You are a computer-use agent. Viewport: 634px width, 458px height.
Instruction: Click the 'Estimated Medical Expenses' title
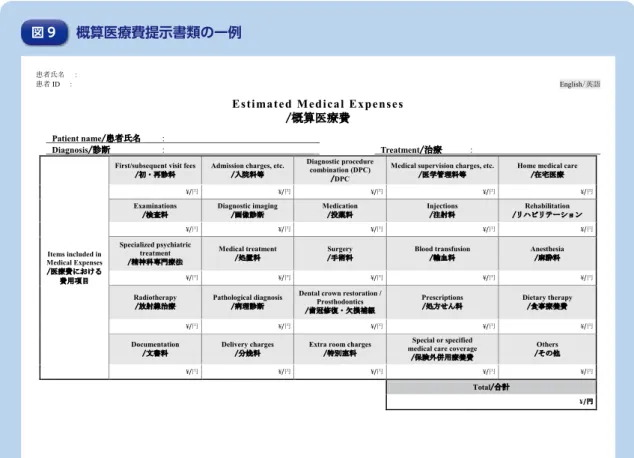(318, 104)
